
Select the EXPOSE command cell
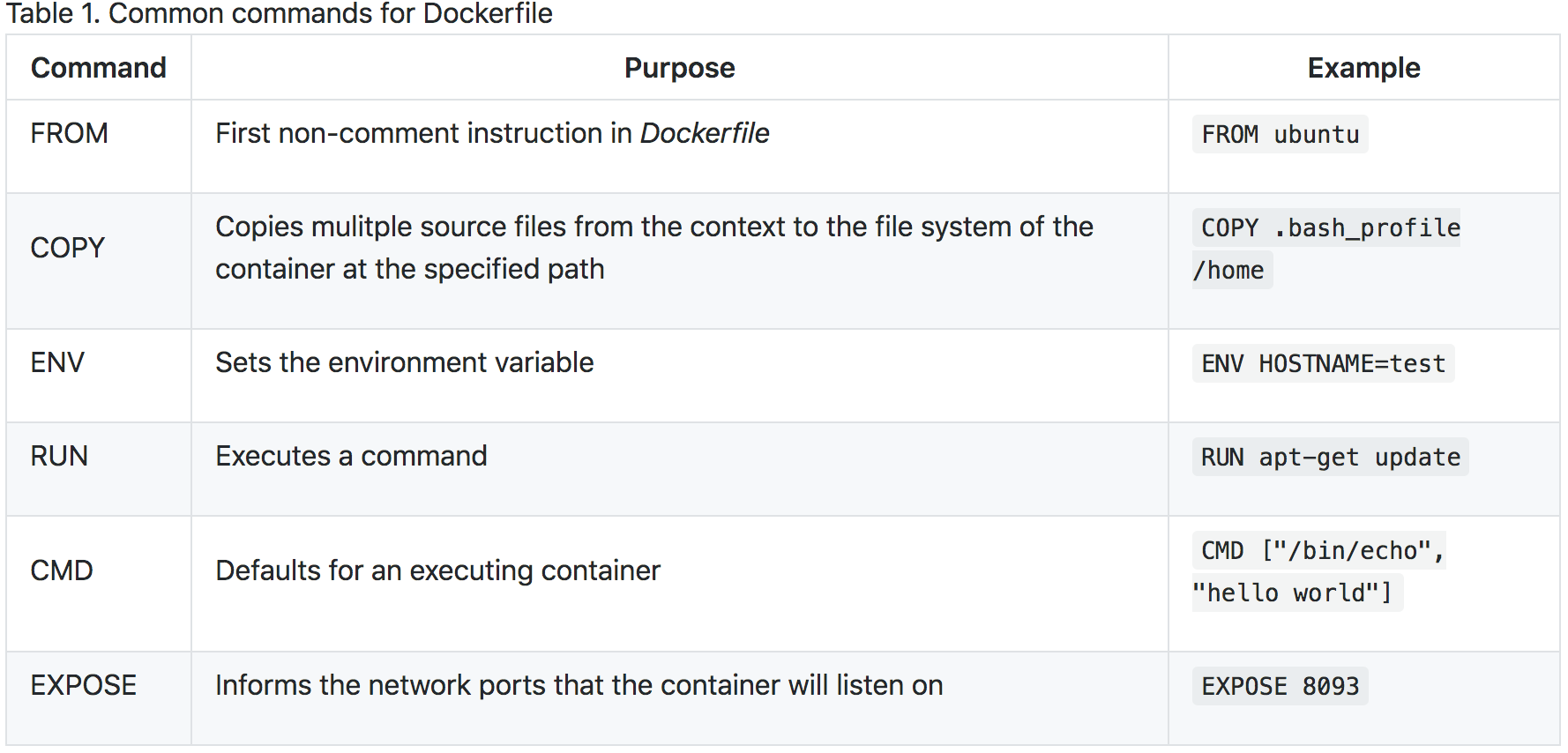tap(83, 685)
